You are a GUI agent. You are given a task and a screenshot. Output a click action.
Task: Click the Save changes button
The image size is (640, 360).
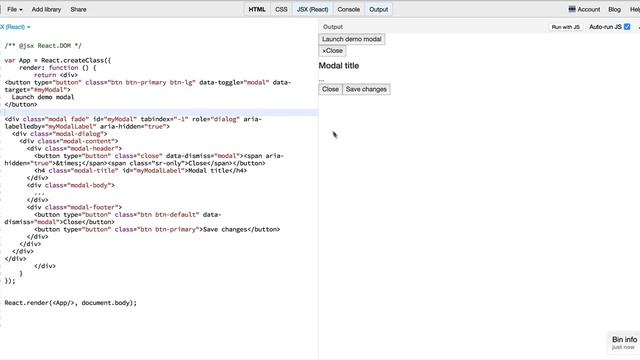[366, 89]
